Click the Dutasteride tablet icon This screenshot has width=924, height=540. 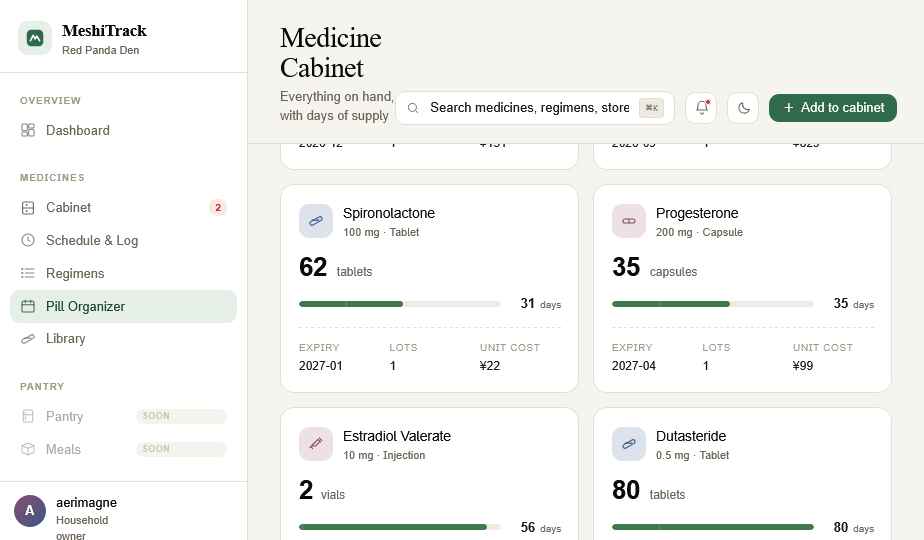point(629,444)
